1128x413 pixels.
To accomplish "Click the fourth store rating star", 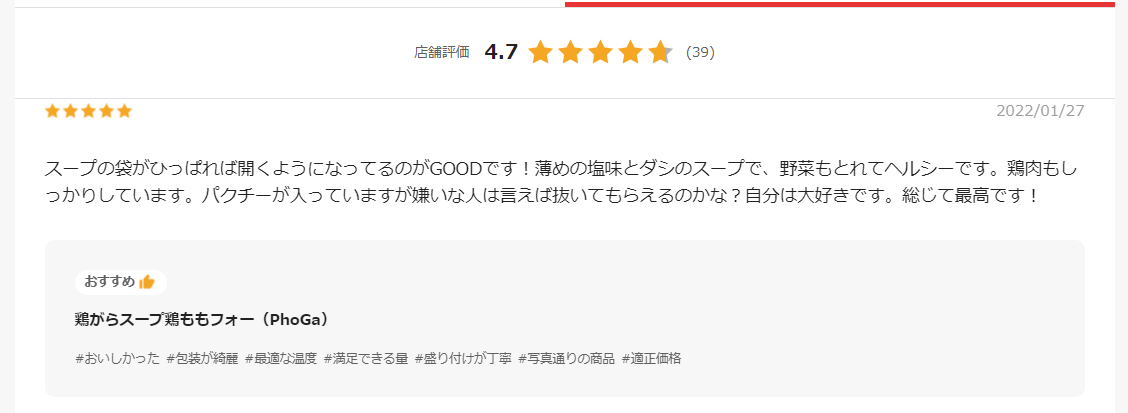I will click(x=630, y=53).
